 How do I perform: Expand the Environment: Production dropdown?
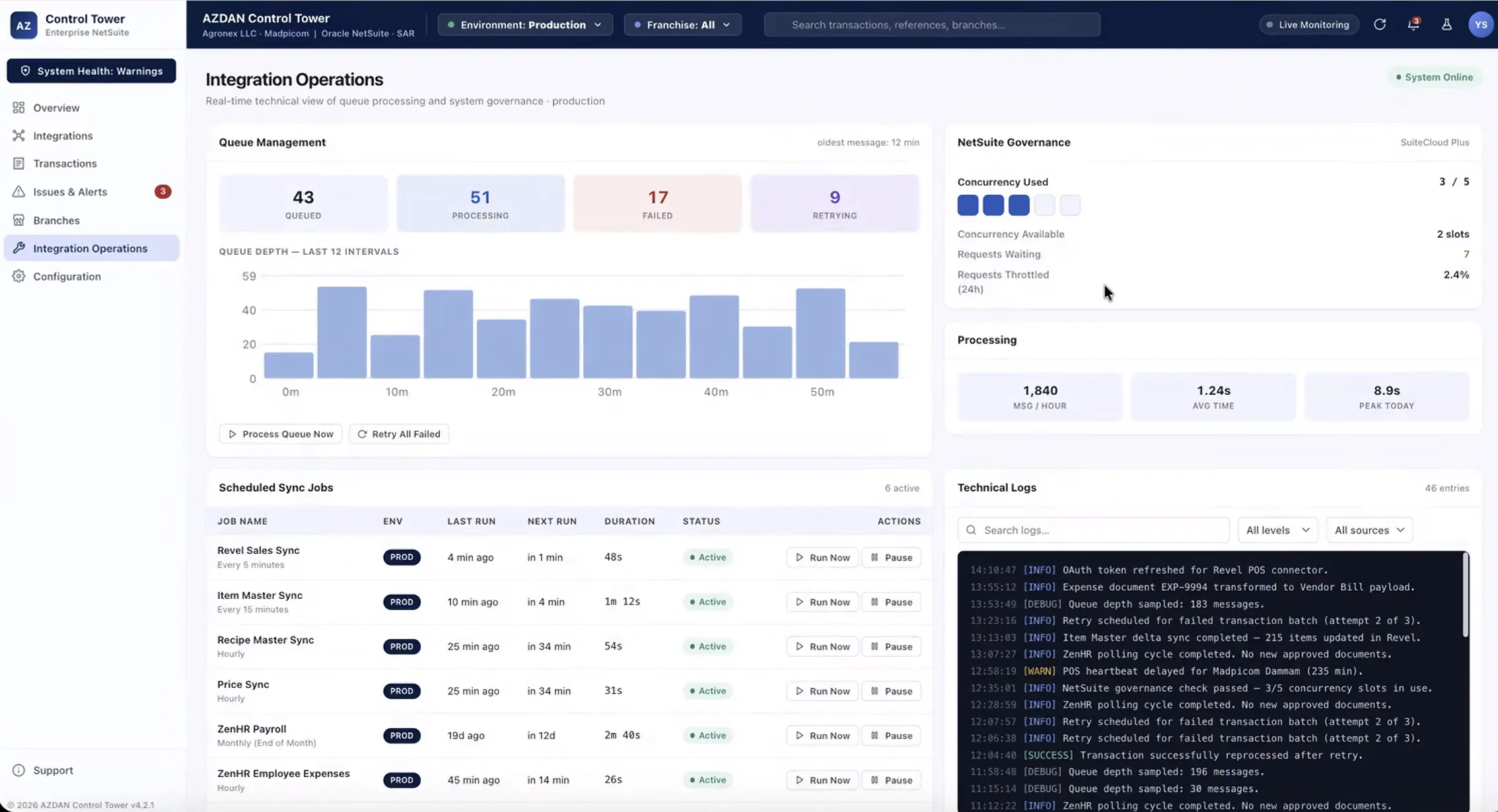[524, 24]
